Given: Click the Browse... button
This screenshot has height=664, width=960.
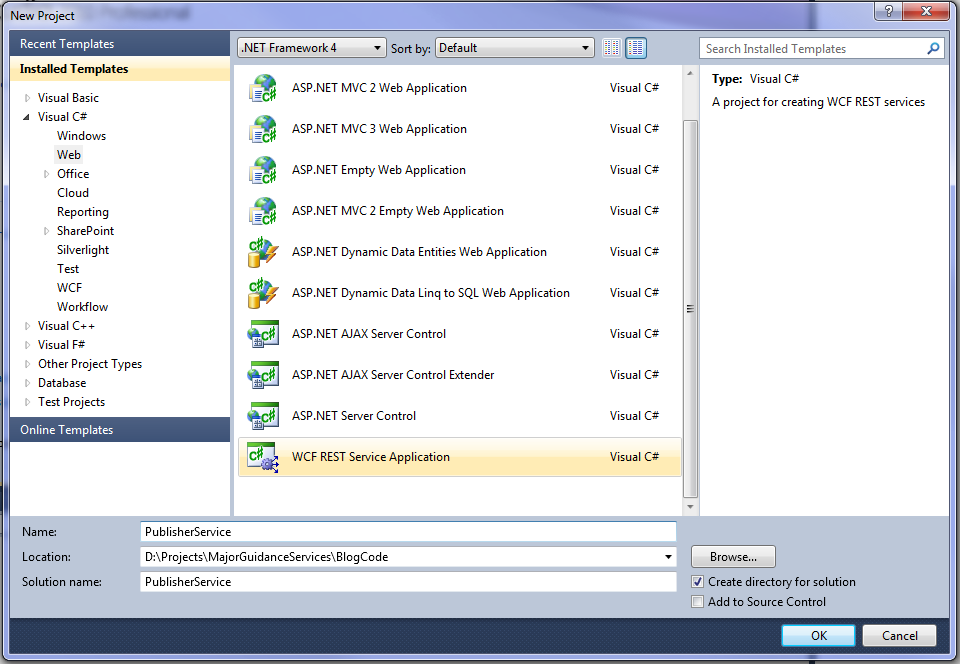Looking at the screenshot, I should click(x=733, y=557).
